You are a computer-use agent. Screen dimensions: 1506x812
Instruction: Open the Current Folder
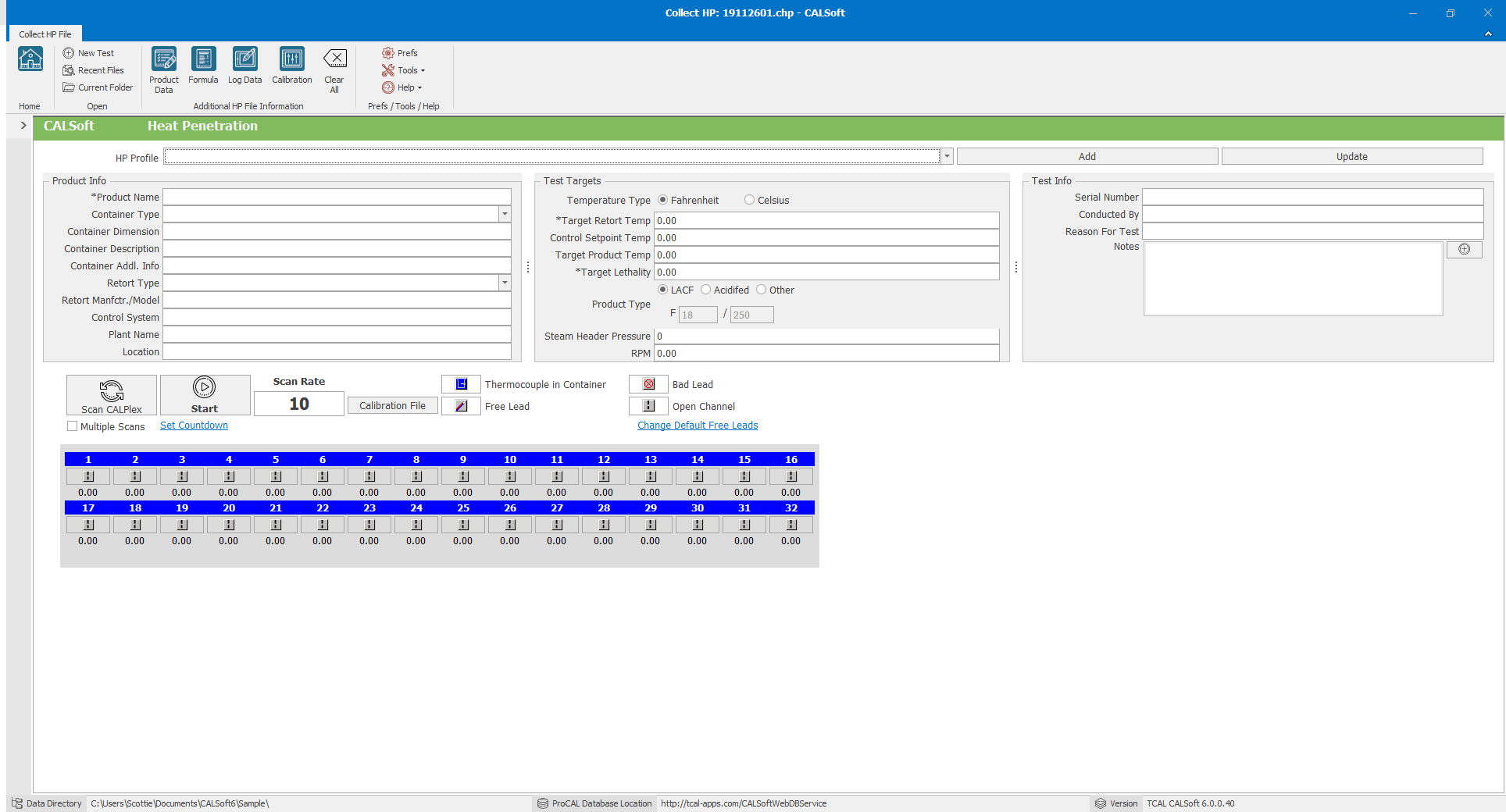(x=98, y=87)
